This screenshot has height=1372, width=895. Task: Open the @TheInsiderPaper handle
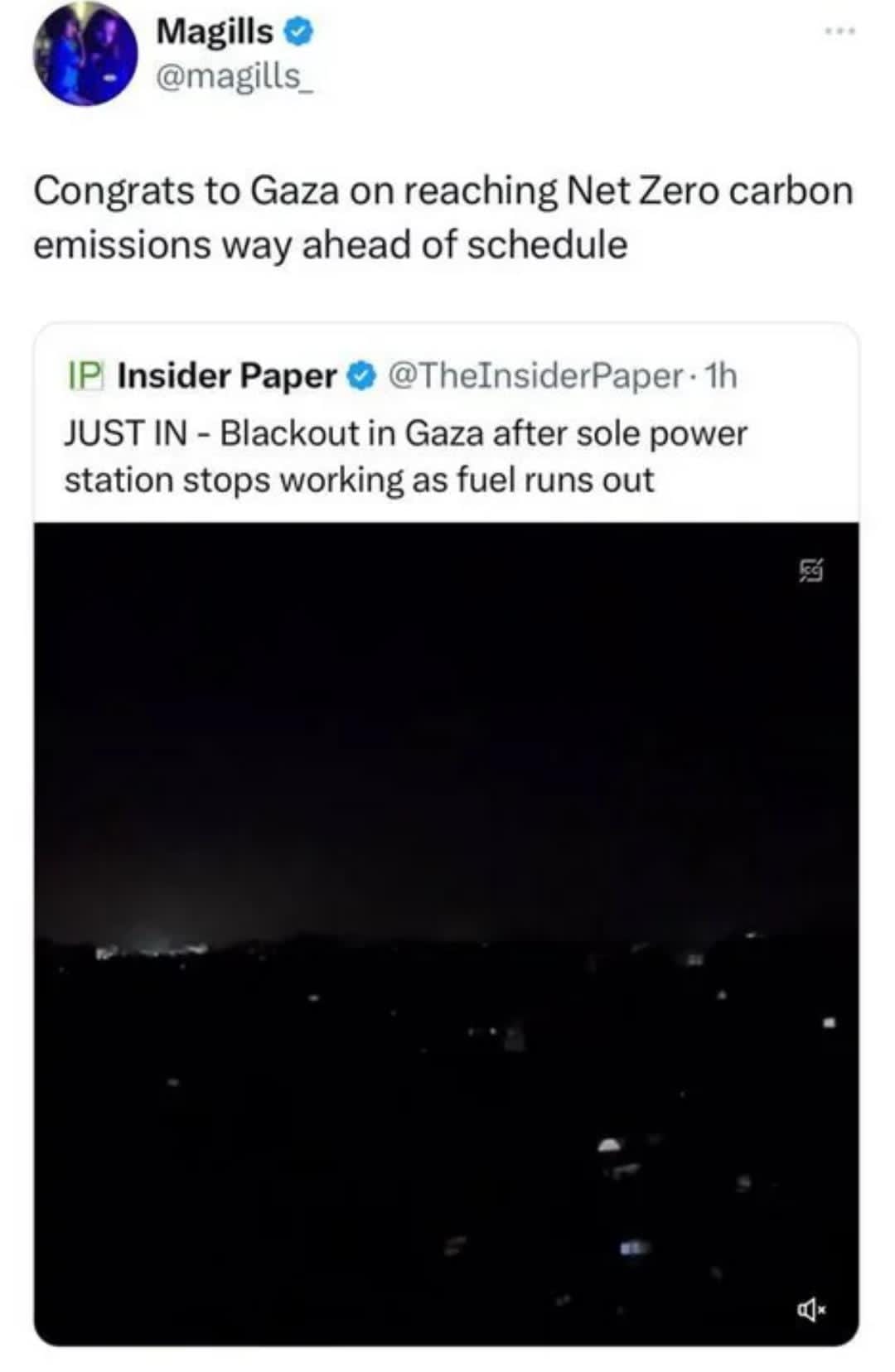click(535, 375)
